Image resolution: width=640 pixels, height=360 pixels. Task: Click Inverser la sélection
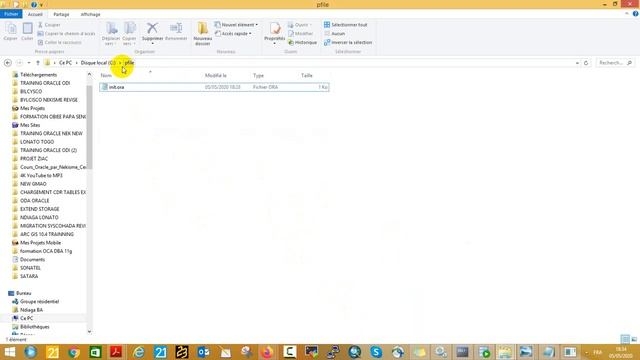point(348,42)
